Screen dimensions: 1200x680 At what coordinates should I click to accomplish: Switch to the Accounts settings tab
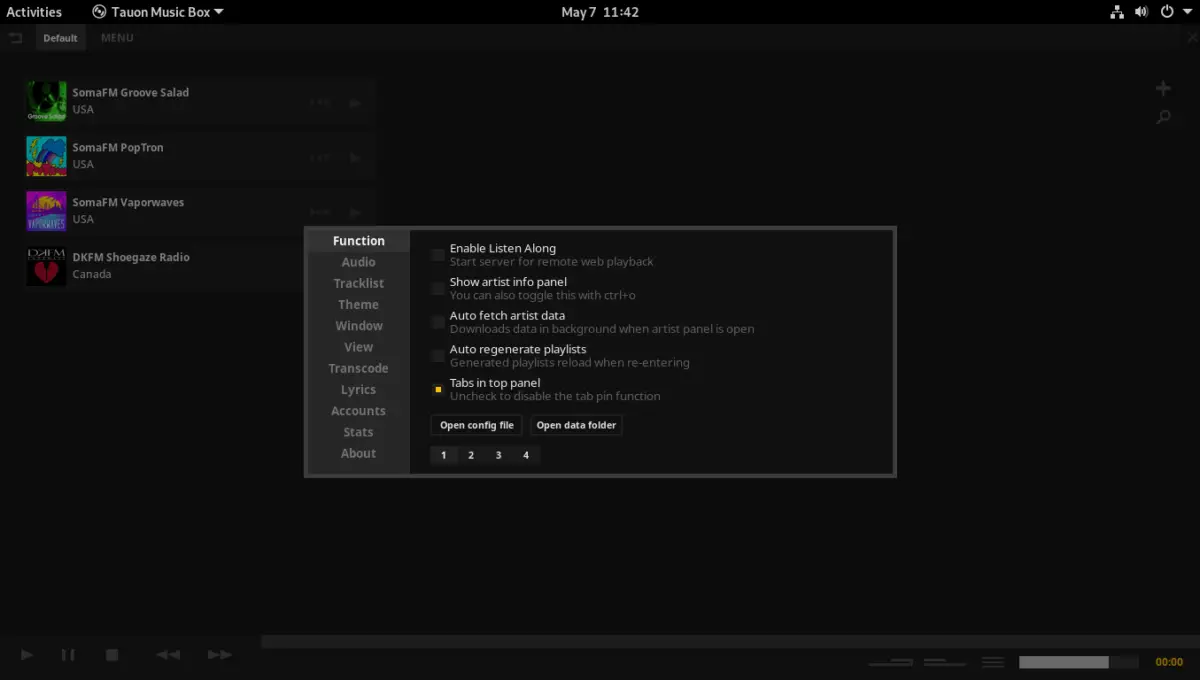point(359,411)
